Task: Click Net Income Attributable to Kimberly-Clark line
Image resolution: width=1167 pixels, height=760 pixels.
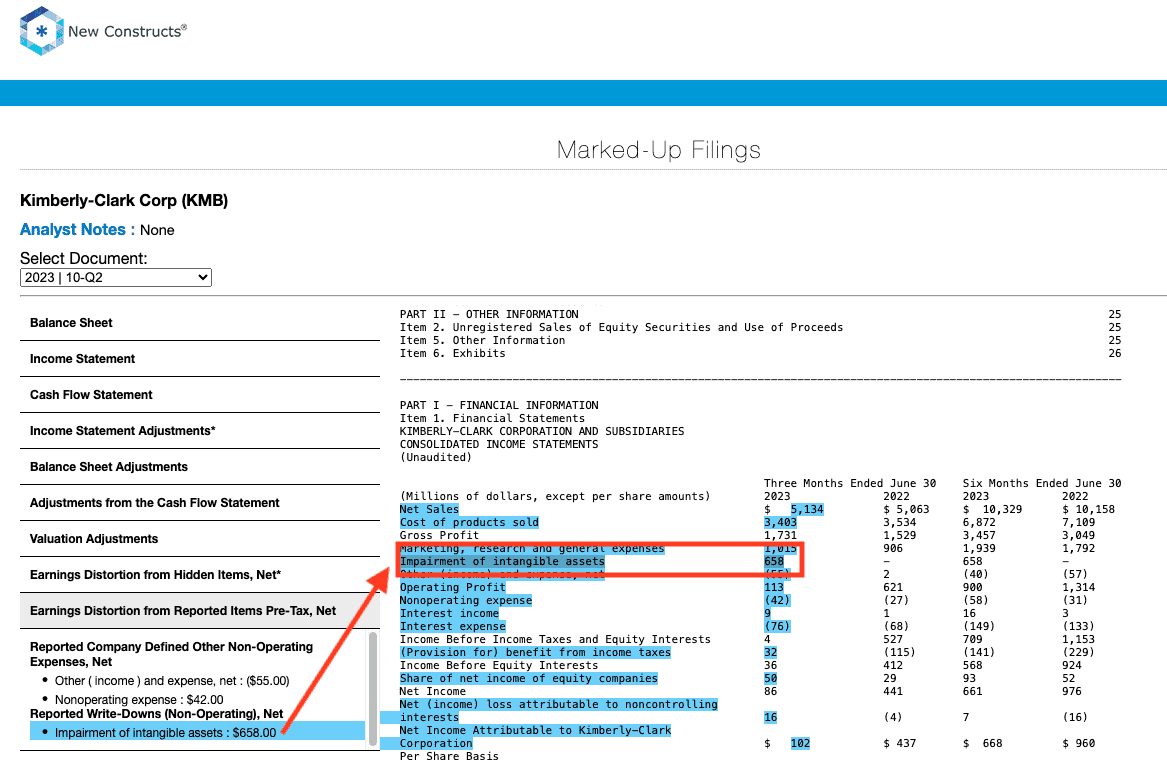Action: click(535, 737)
